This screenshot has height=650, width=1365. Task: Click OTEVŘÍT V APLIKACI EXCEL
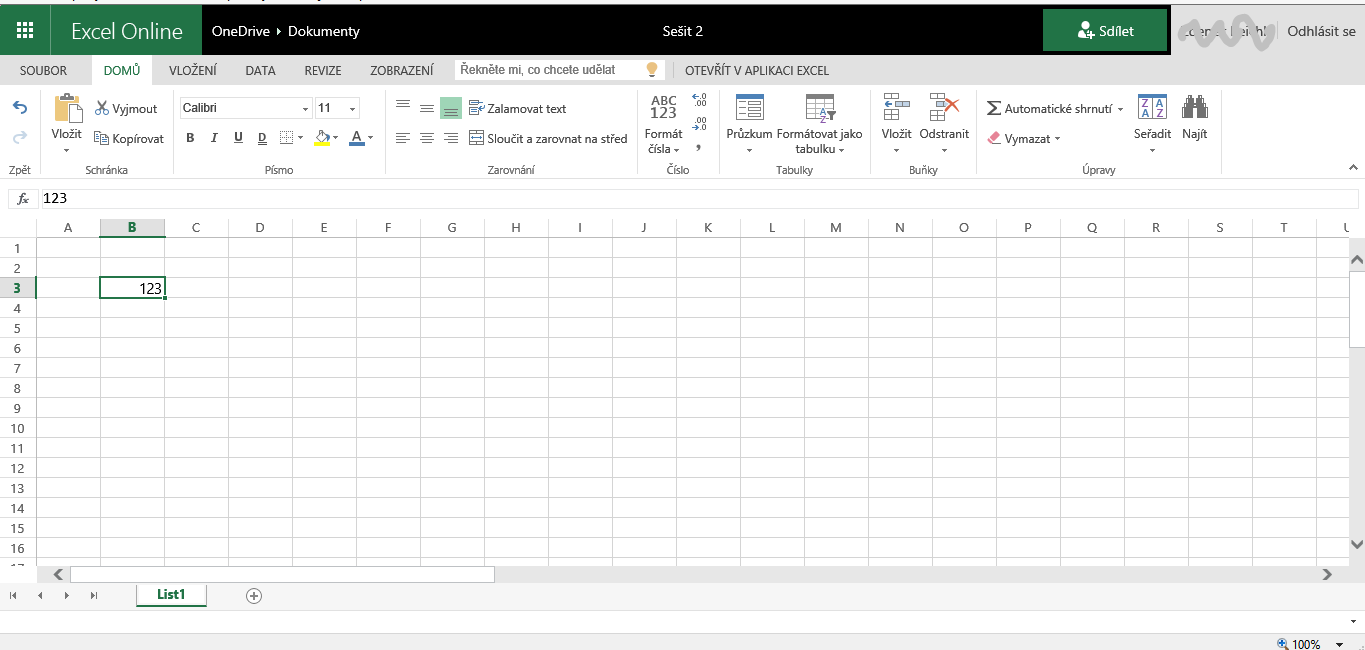(x=757, y=71)
